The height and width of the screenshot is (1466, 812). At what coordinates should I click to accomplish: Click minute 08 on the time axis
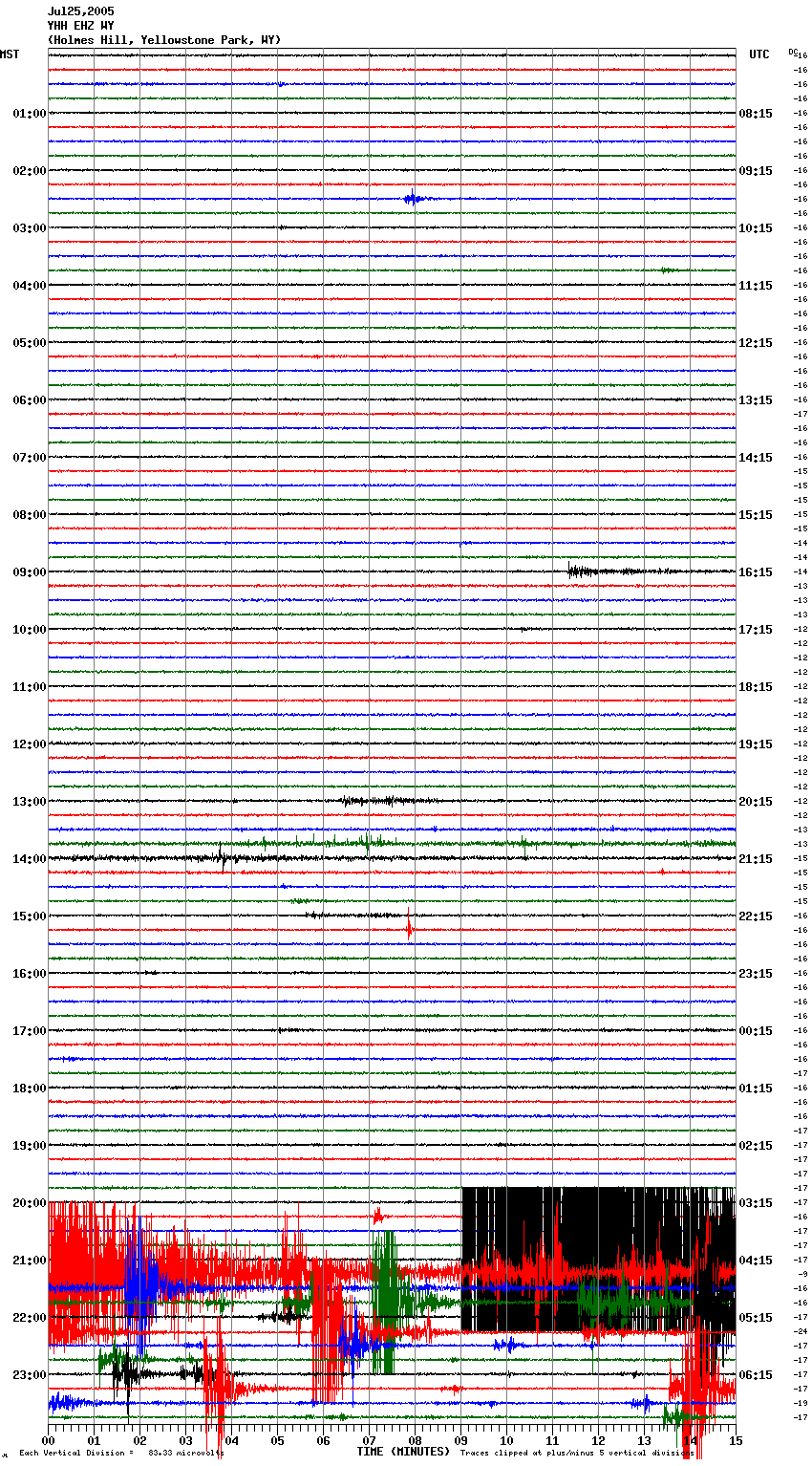(x=415, y=1440)
